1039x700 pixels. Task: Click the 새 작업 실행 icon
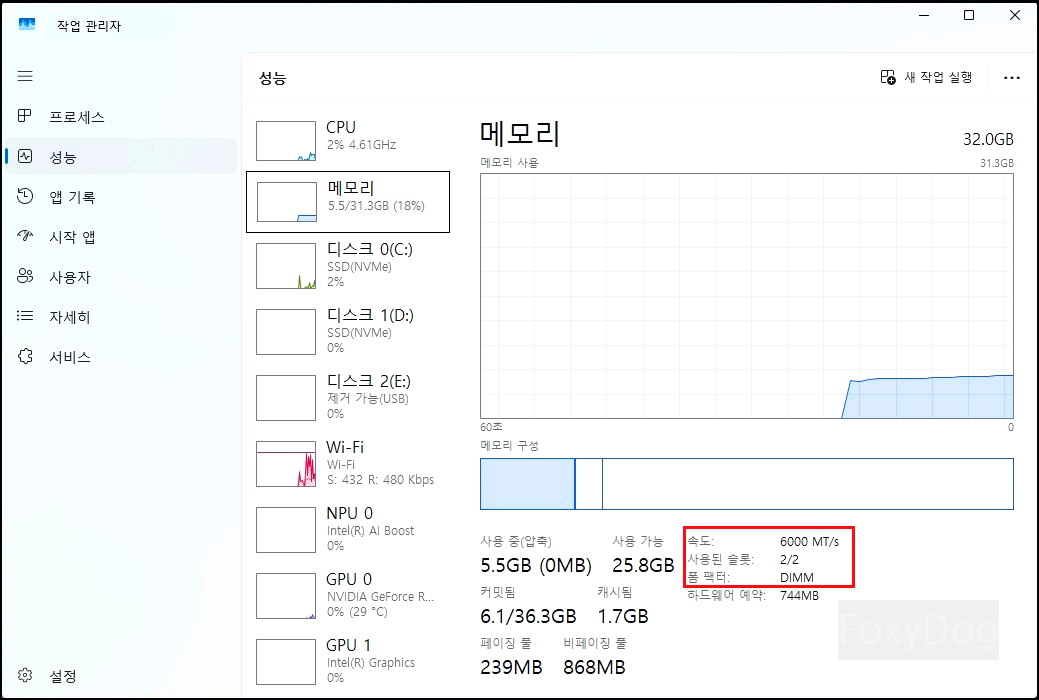tap(888, 78)
